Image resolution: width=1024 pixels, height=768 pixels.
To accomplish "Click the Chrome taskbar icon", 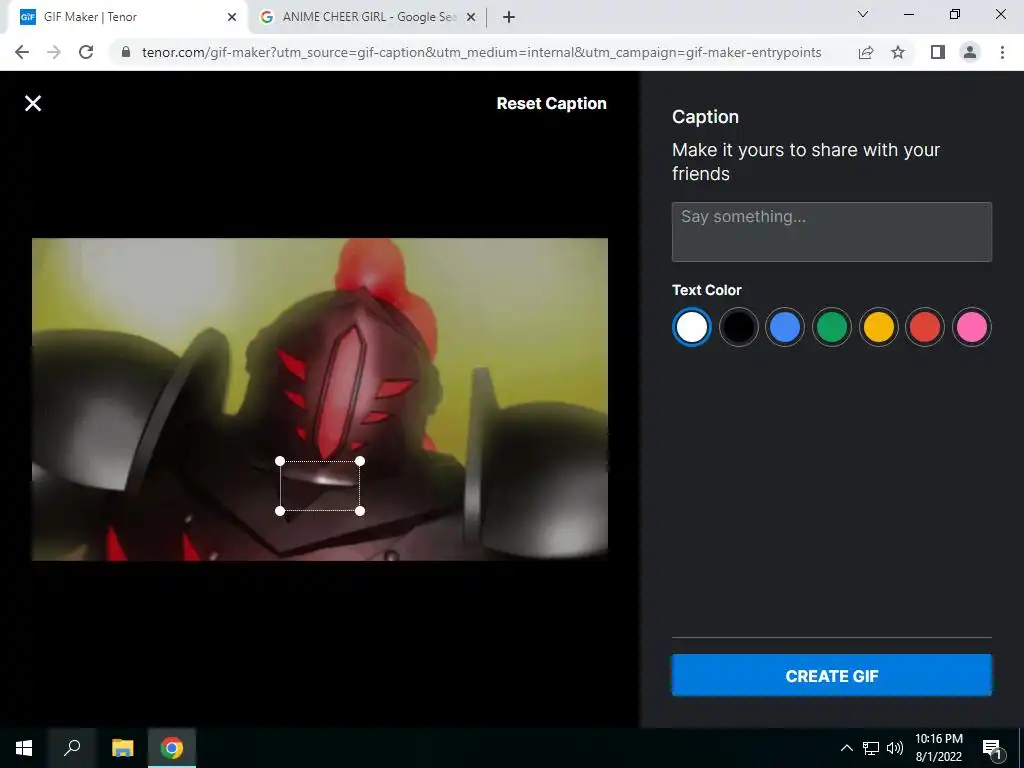I will point(172,748).
